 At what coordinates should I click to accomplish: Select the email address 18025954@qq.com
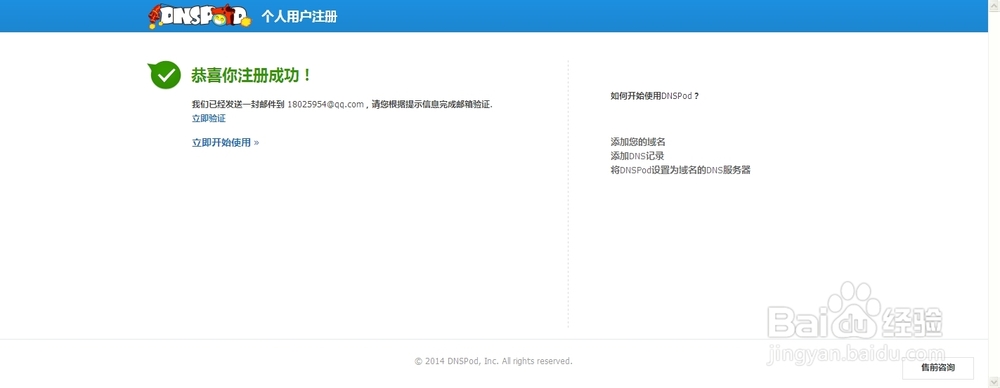tap(325, 104)
